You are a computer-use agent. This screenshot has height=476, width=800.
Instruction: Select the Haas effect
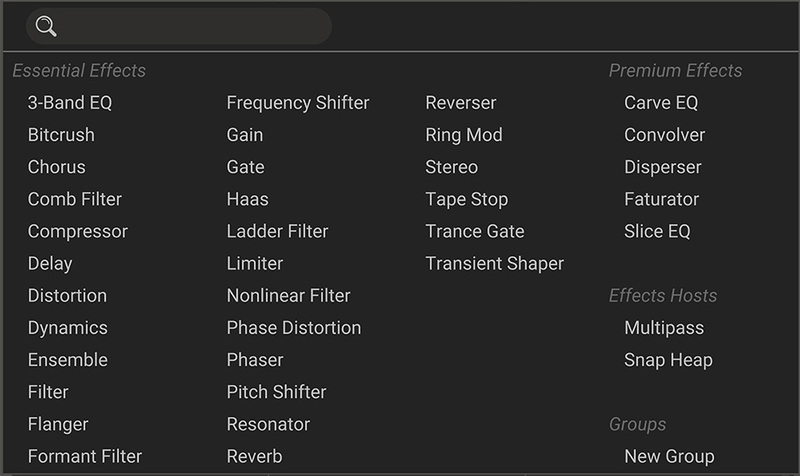point(248,199)
